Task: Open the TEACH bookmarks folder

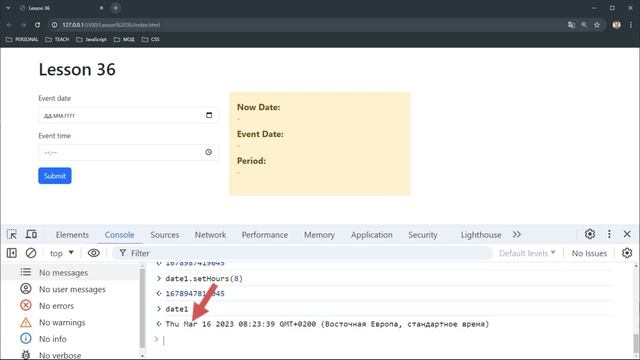Action: pos(57,40)
